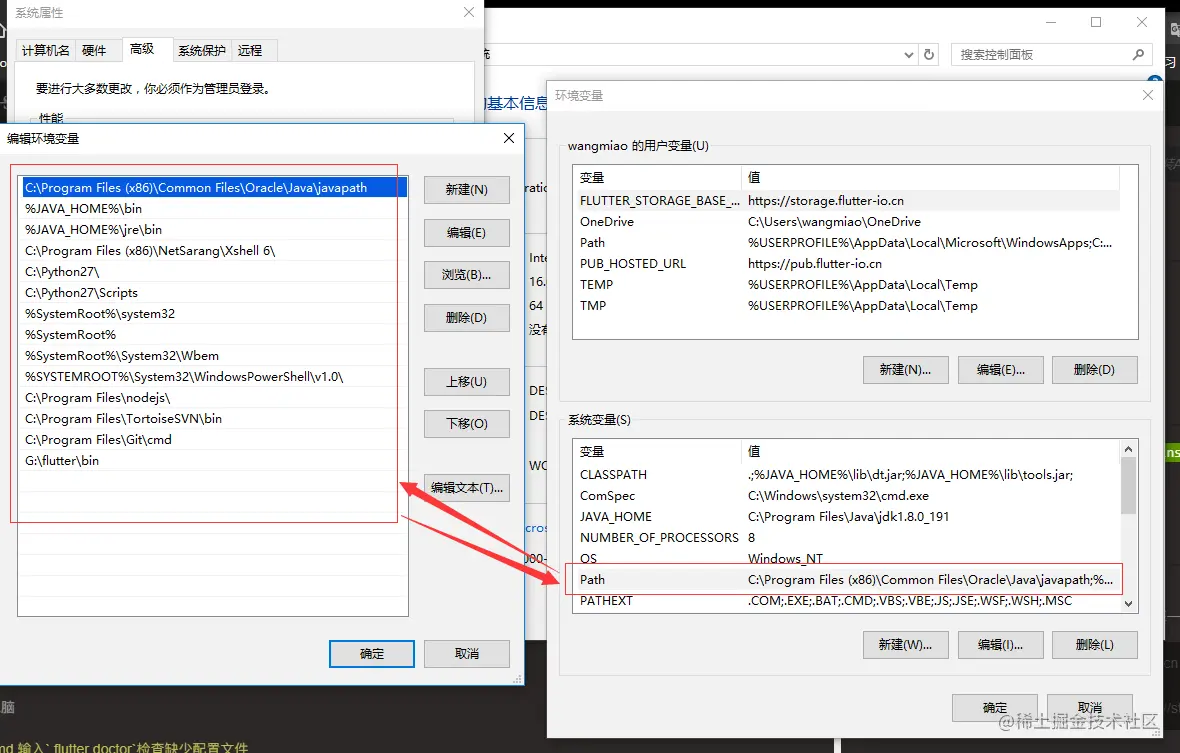Click the system variables scrollbar down arrow
The height and width of the screenshot is (753, 1180).
coord(1128,603)
